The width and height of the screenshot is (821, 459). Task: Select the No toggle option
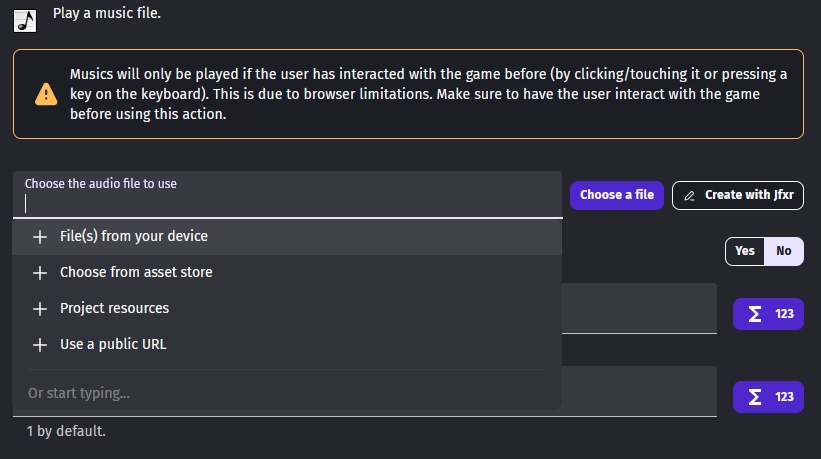coord(784,251)
